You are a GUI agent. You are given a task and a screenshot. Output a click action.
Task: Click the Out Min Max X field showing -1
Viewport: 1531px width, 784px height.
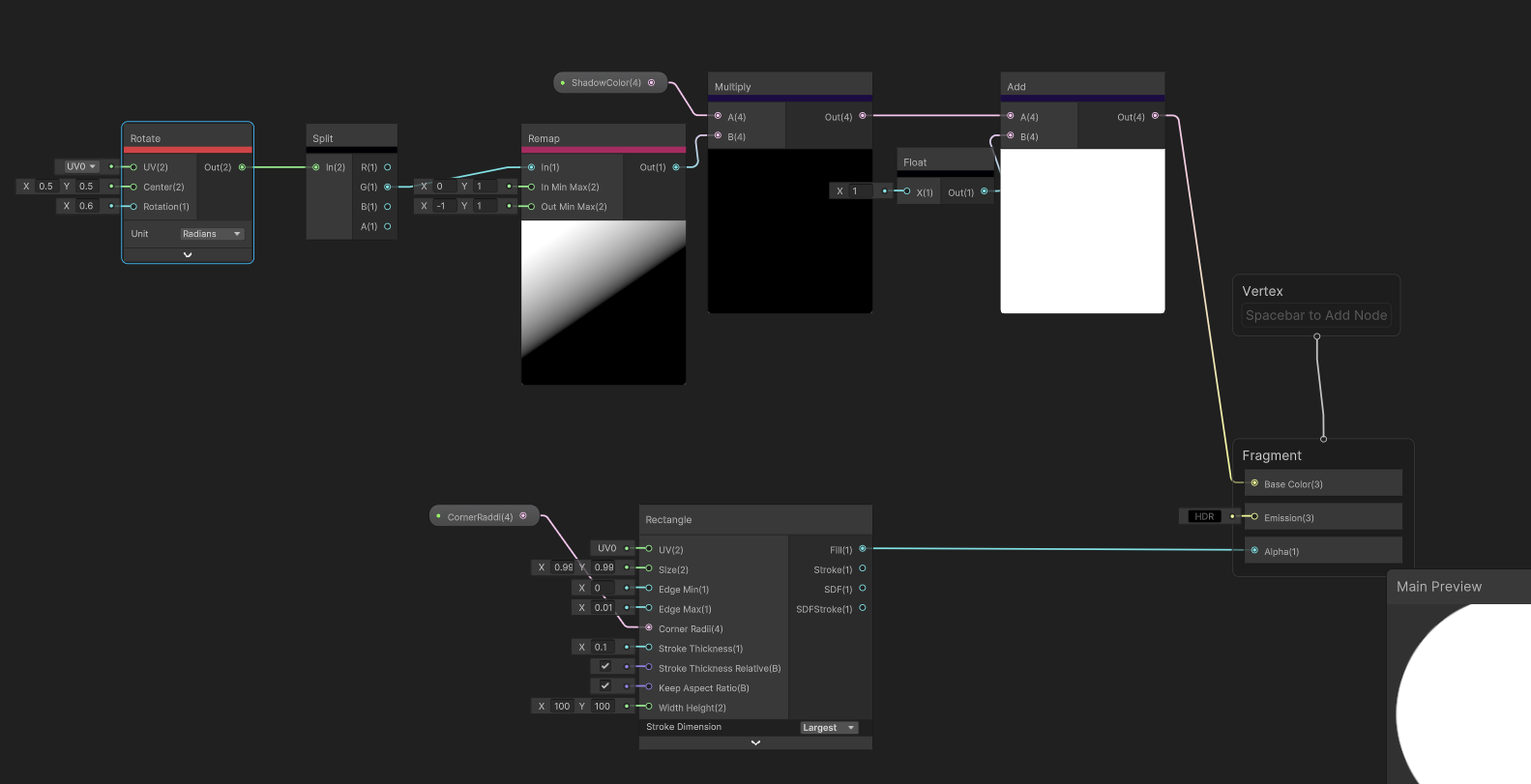(441, 206)
